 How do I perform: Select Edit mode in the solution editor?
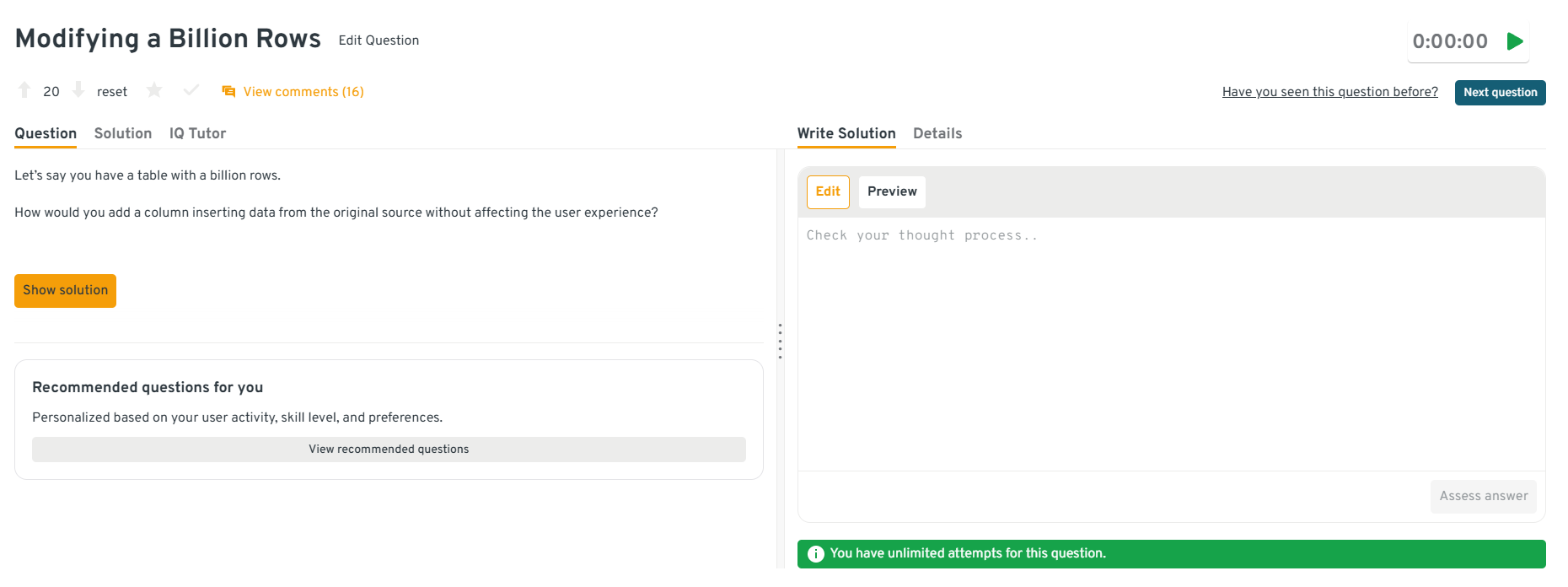(x=827, y=192)
